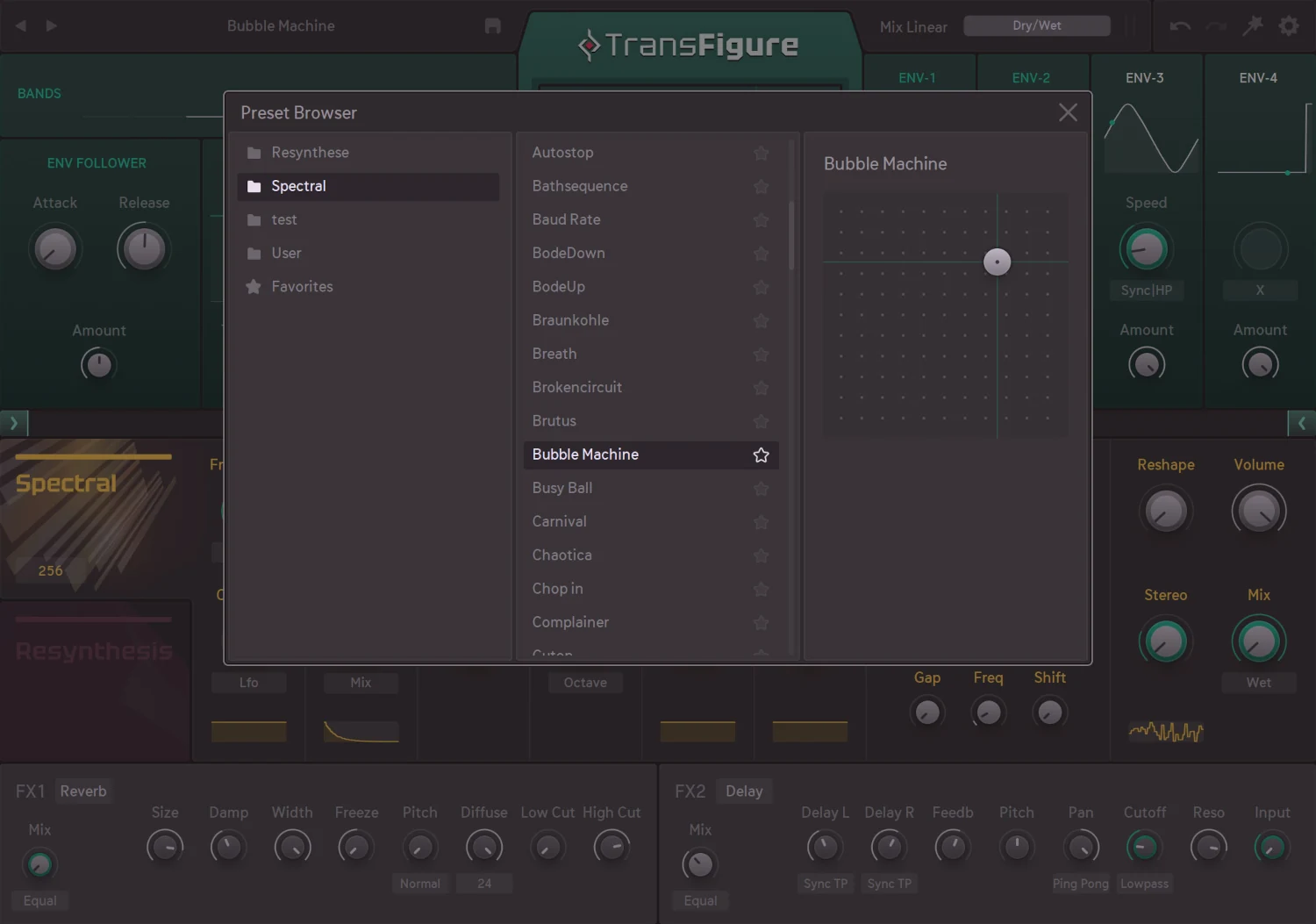Click the redo icon in the top toolbar
Image resolution: width=1316 pixels, height=924 pixels.
pyautogui.click(x=1216, y=25)
